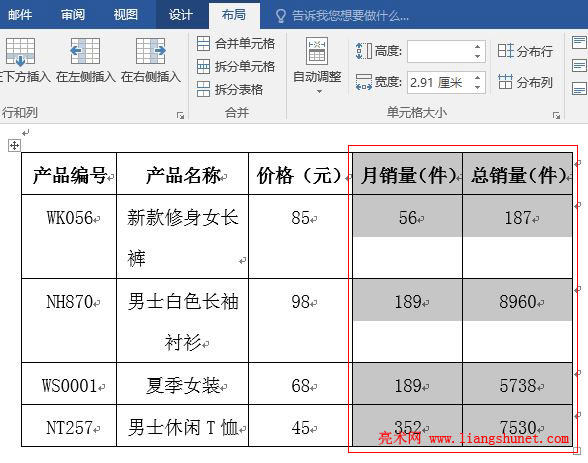This screenshot has height=463, width=588.
Task: Click the top alignment icon at the ribbon's right edge
Action: click(579, 42)
